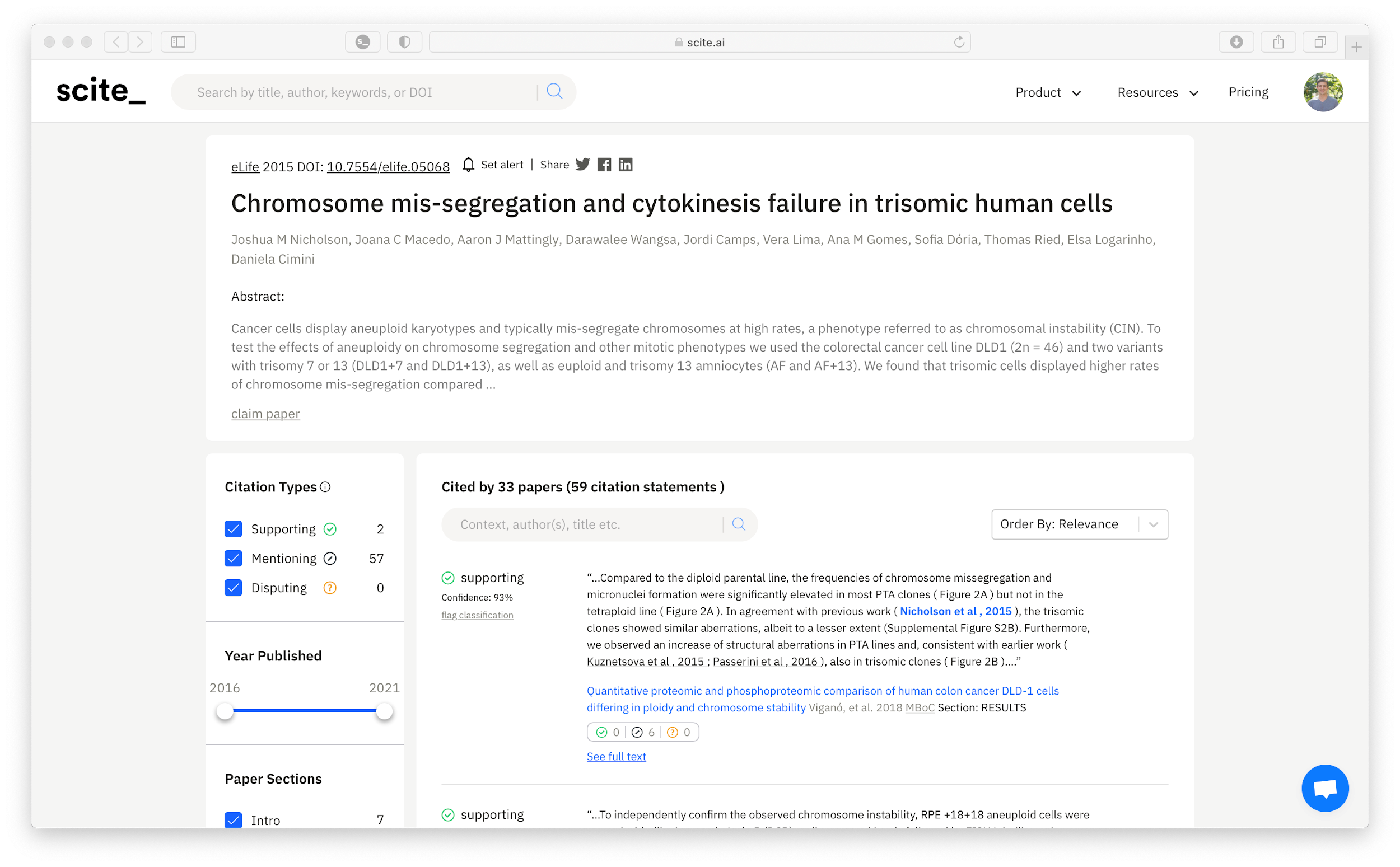Click the 2021 year slider handle
The height and width of the screenshot is (867, 1400).
tap(384, 711)
